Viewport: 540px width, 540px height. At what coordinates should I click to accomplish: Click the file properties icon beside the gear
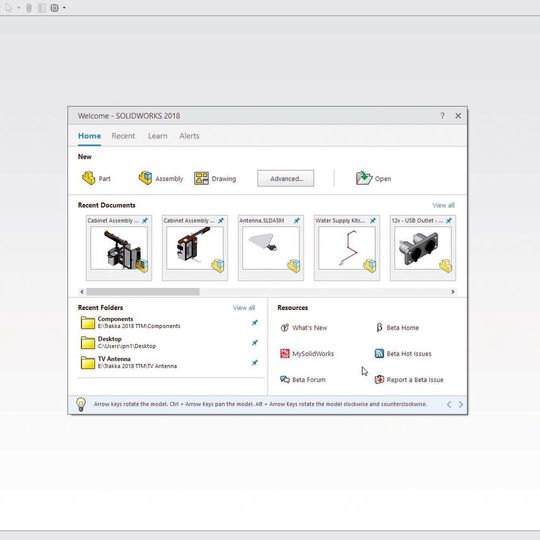(x=42, y=8)
